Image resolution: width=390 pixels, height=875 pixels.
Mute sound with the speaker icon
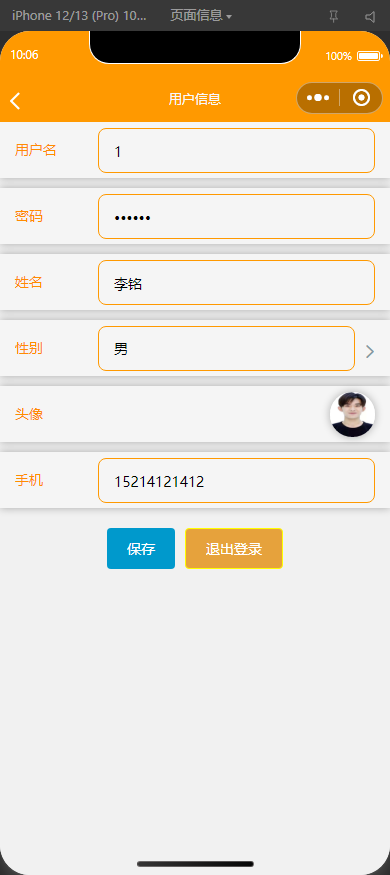tap(370, 17)
